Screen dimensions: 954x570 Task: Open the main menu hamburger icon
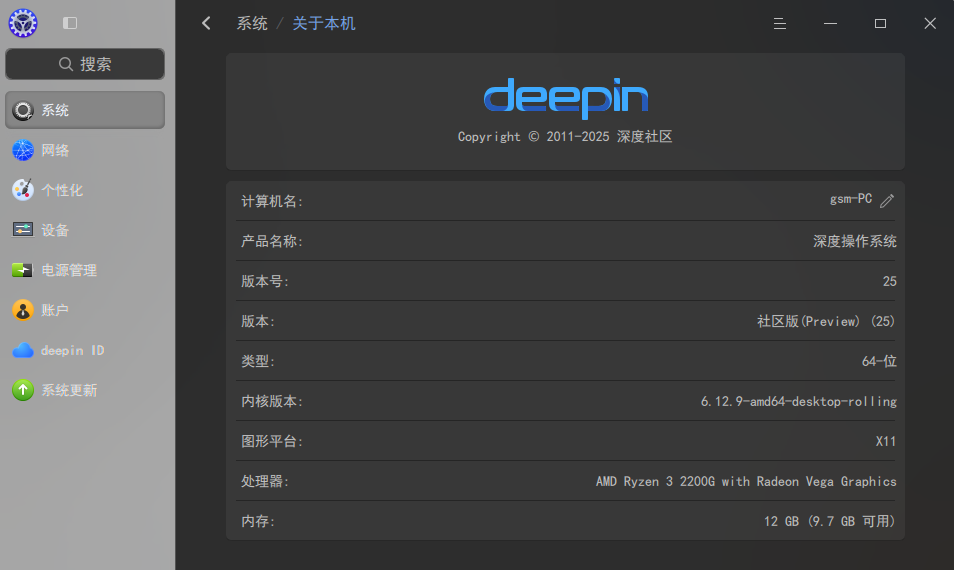tap(779, 23)
